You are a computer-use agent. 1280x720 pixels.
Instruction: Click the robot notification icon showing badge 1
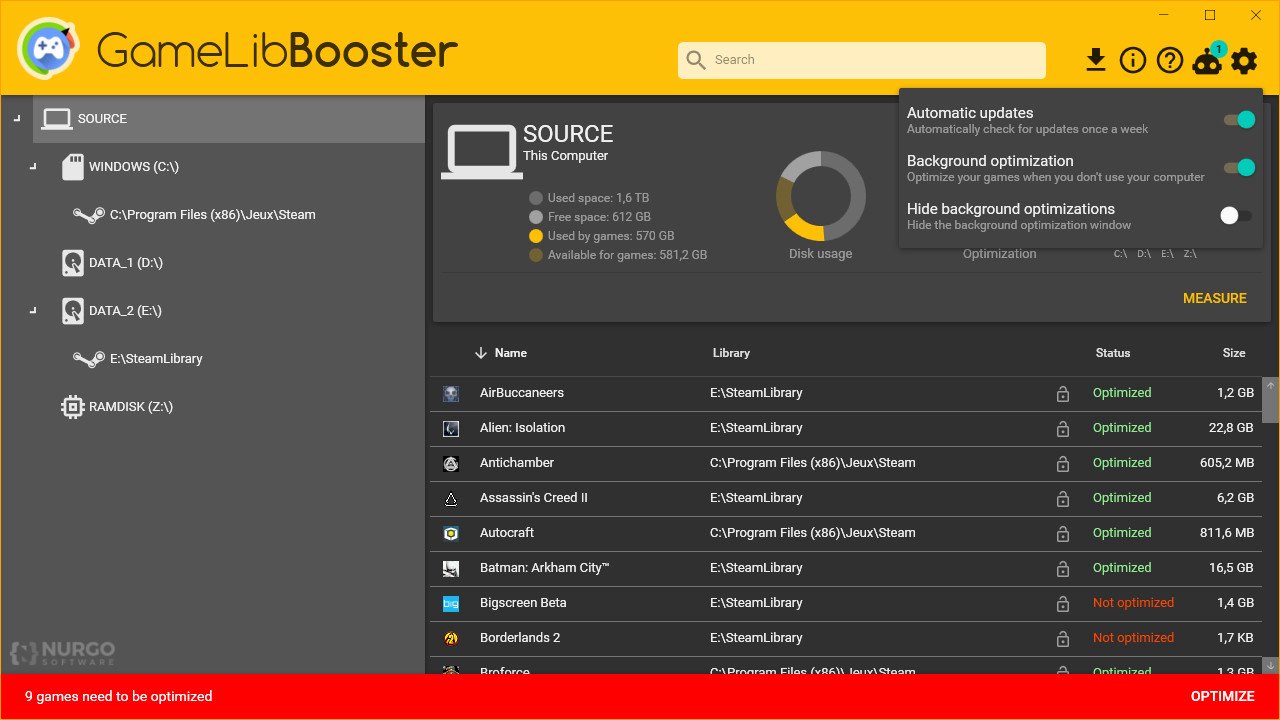tap(1207, 61)
